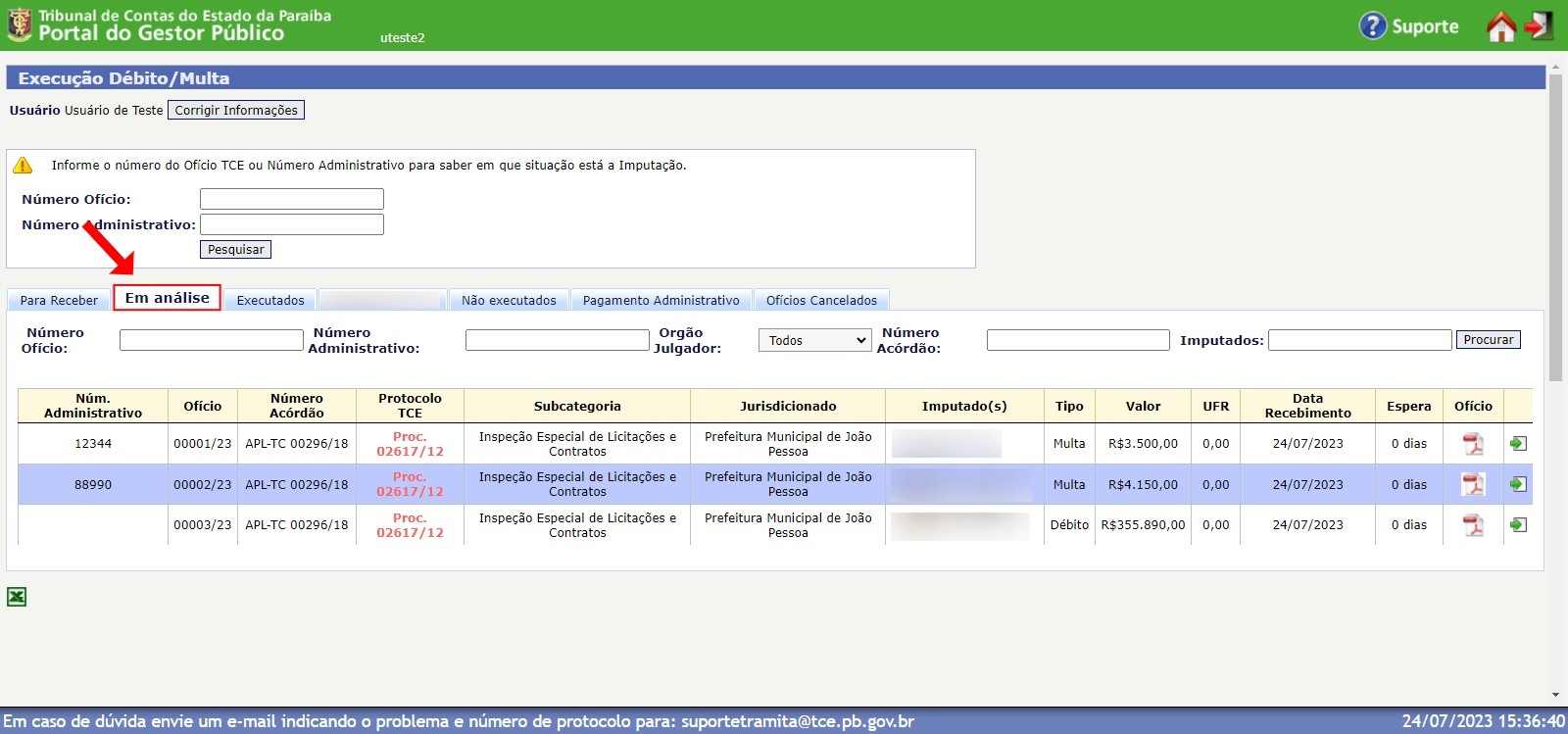This screenshot has height=734, width=1568.
Task: Open the Orgão Julgador Todos dropdown
Action: coord(814,340)
